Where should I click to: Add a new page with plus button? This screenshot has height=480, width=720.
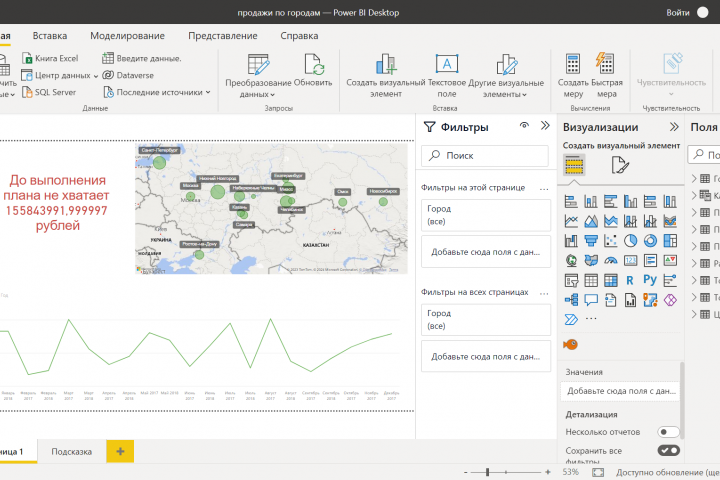(x=120, y=452)
